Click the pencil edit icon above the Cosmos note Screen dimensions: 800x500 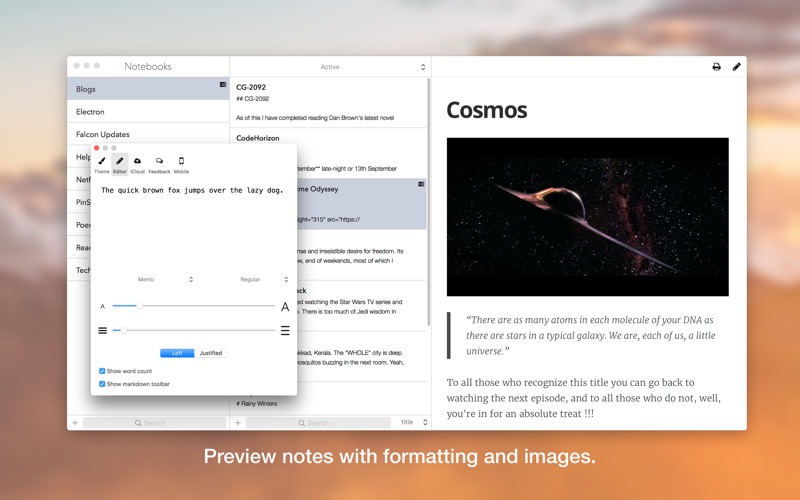click(737, 67)
